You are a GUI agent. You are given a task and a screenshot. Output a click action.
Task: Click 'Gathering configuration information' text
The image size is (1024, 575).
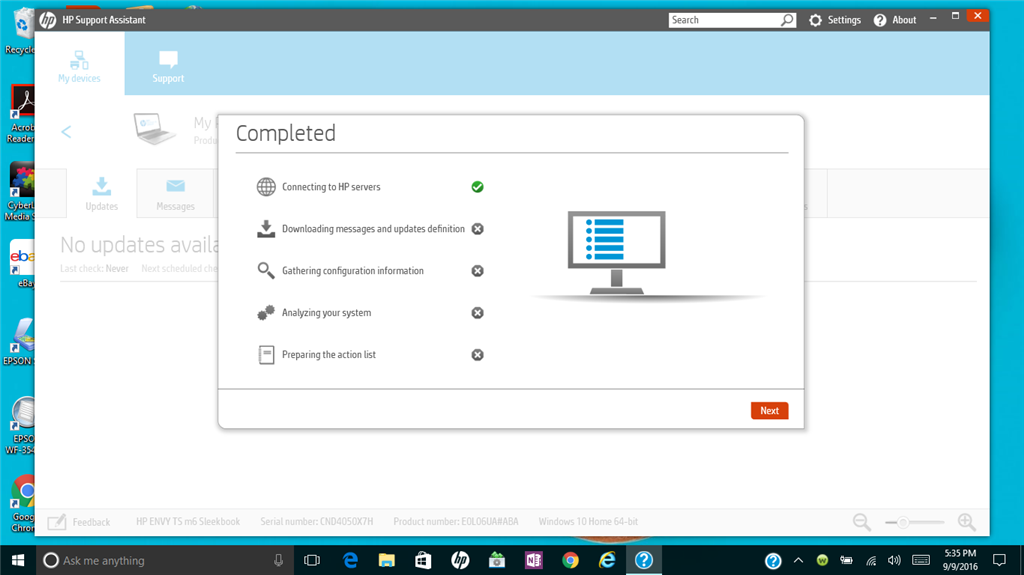point(353,271)
